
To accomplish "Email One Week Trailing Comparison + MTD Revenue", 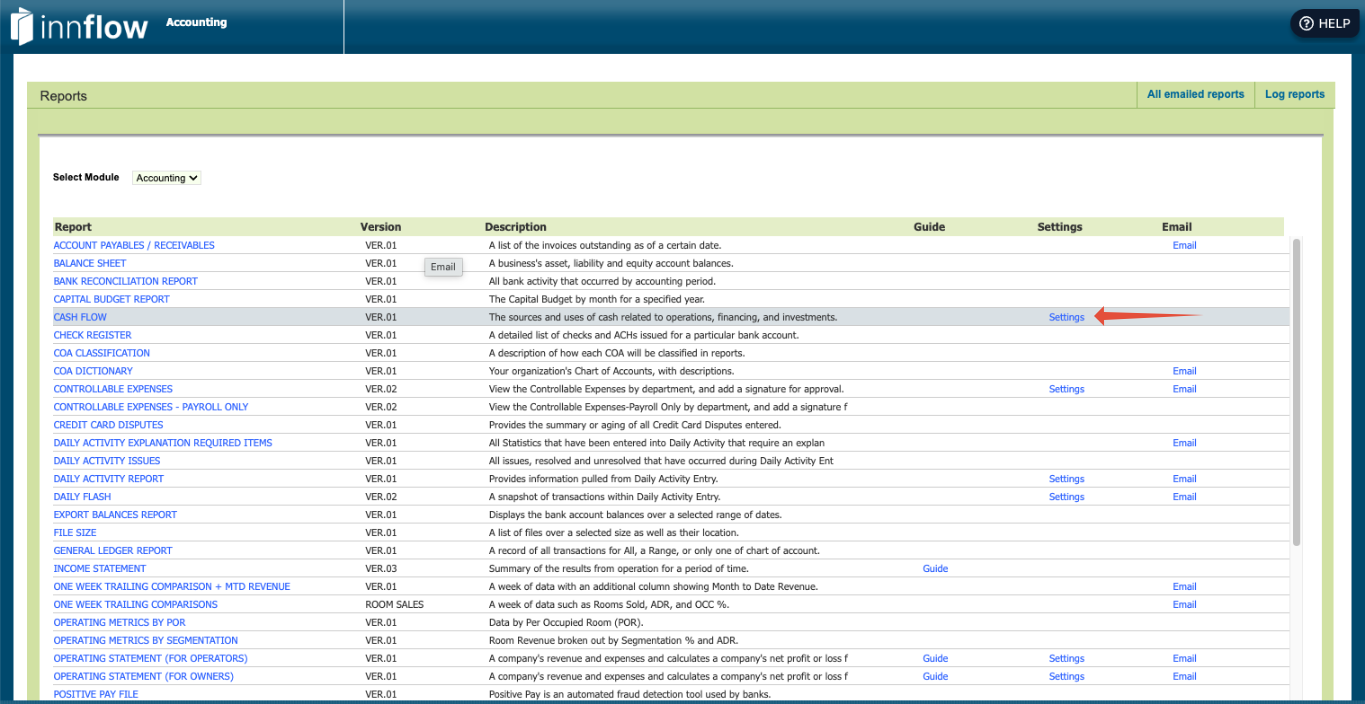I will [1184, 587].
